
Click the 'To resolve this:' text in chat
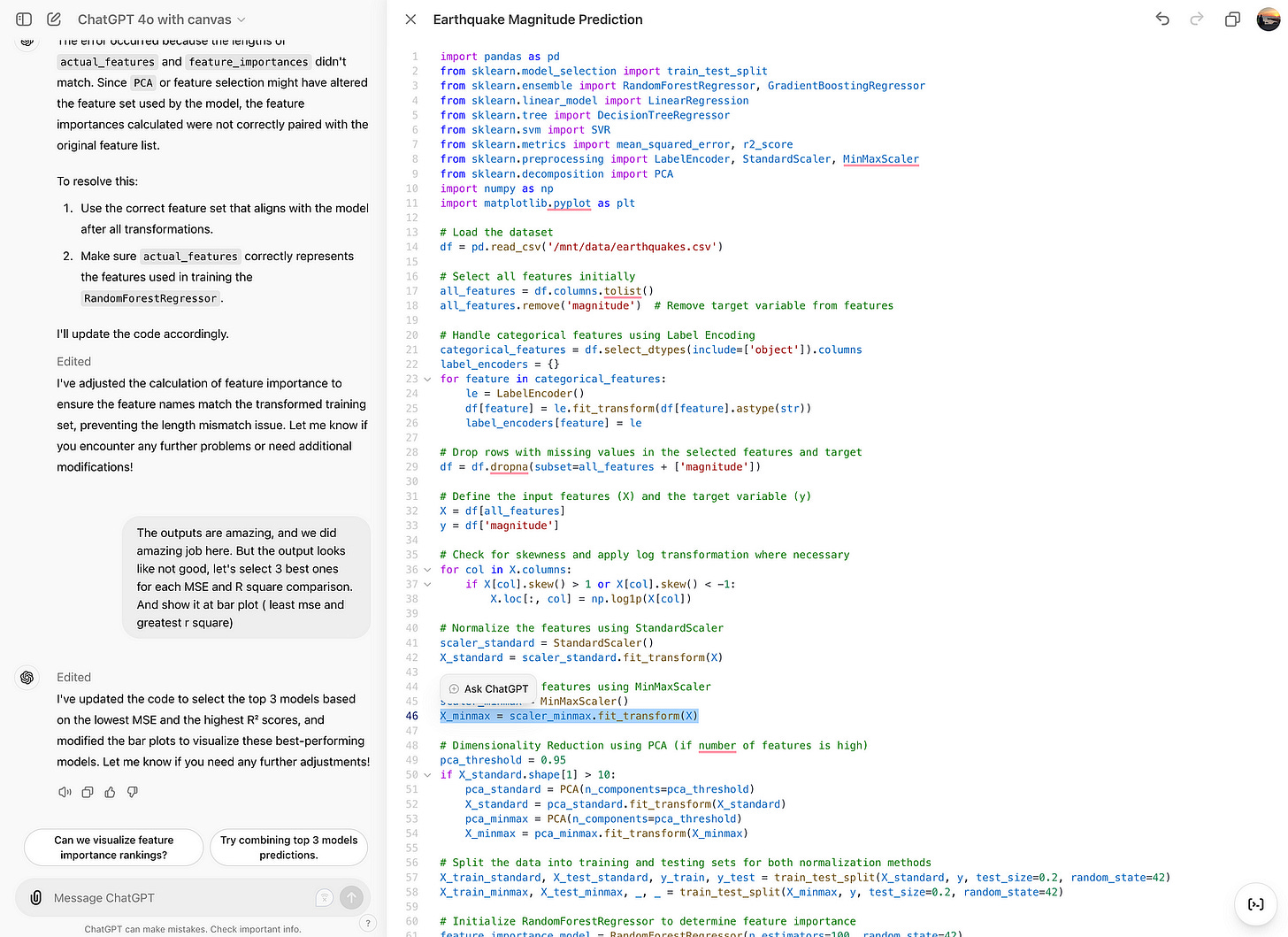coord(97,181)
